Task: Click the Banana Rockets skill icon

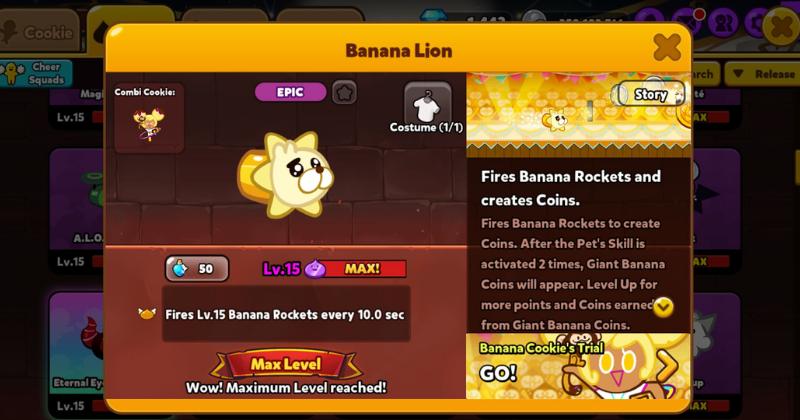Action: tap(147, 313)
